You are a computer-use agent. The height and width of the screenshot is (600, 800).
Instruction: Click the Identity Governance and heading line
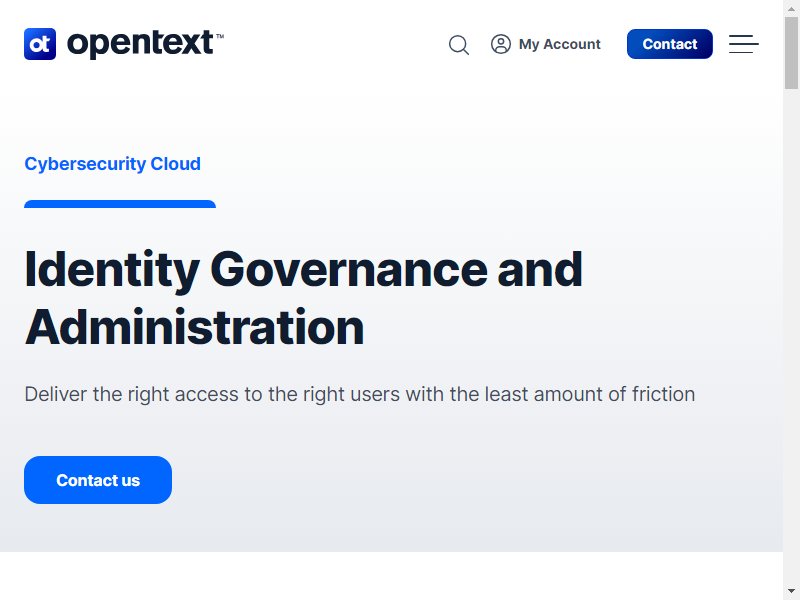click(x=304, y=270)
